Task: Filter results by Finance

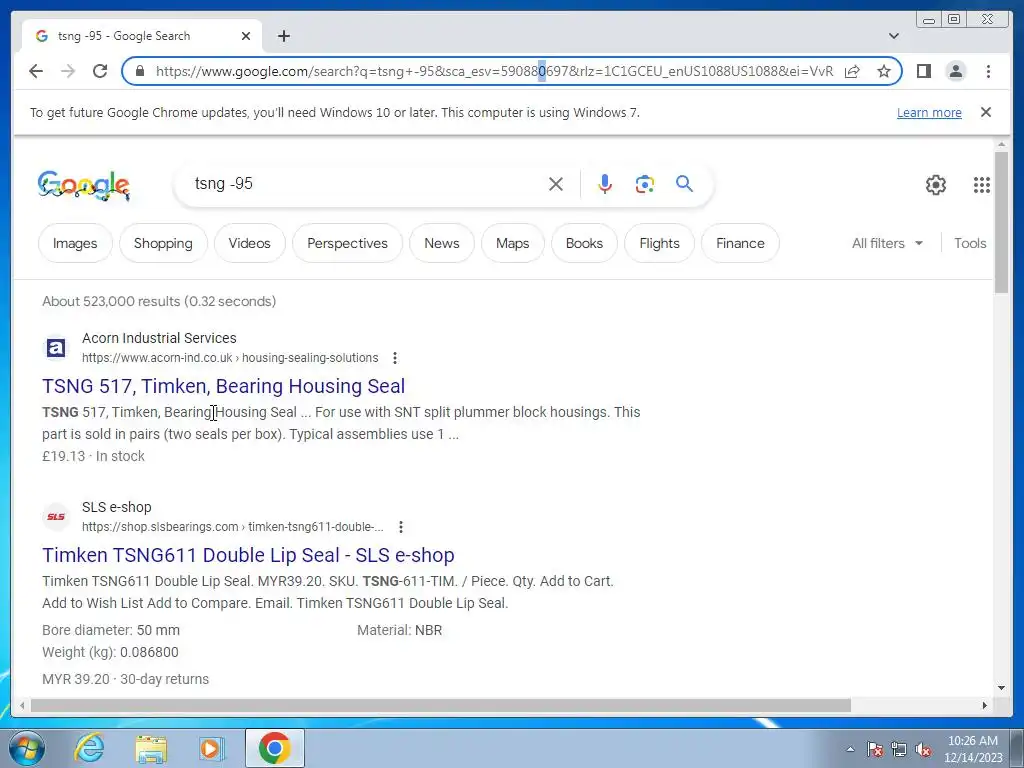Action: (x=740, y=243)
